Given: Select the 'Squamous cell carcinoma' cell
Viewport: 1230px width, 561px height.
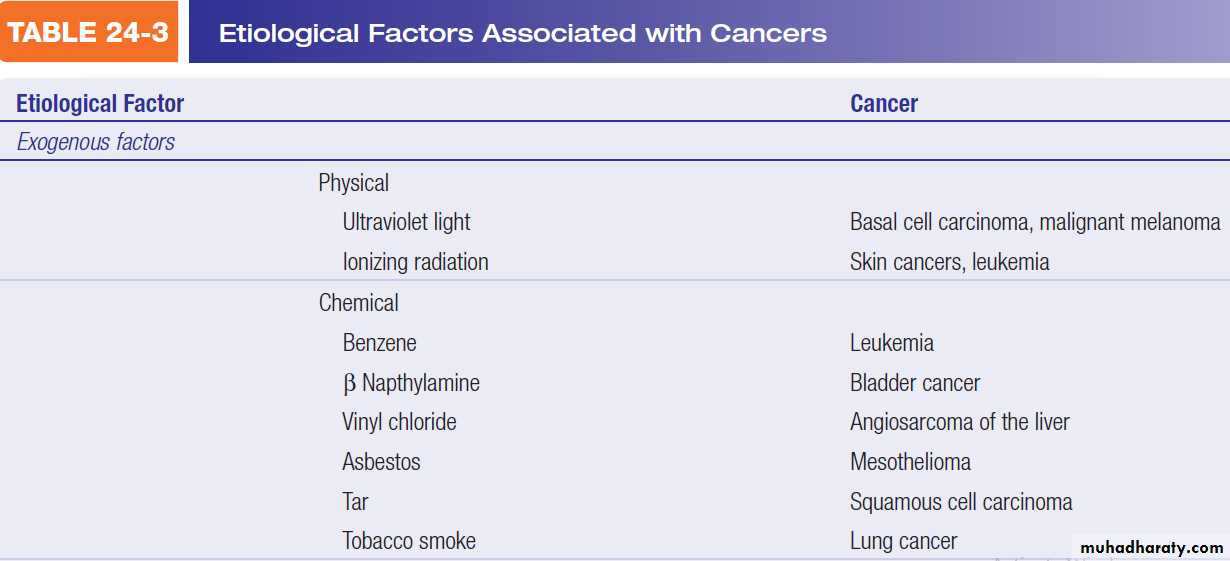Looking at the screenshot, I should click(960, 502).
